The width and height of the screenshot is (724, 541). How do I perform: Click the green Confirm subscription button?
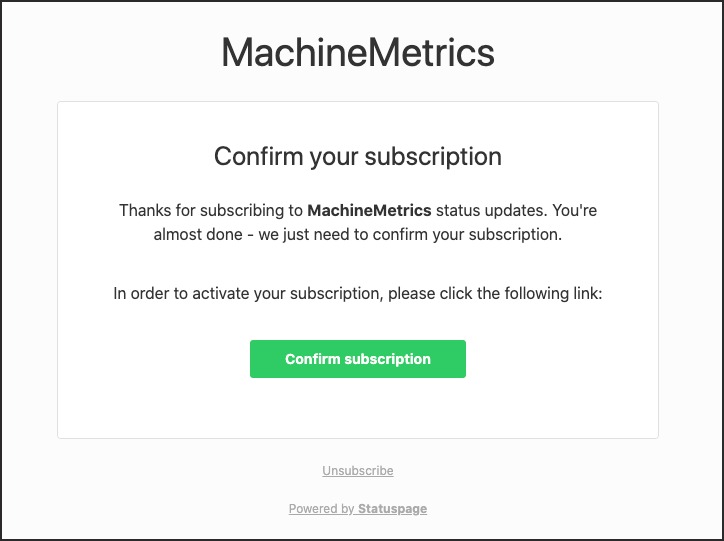[358, 359]
